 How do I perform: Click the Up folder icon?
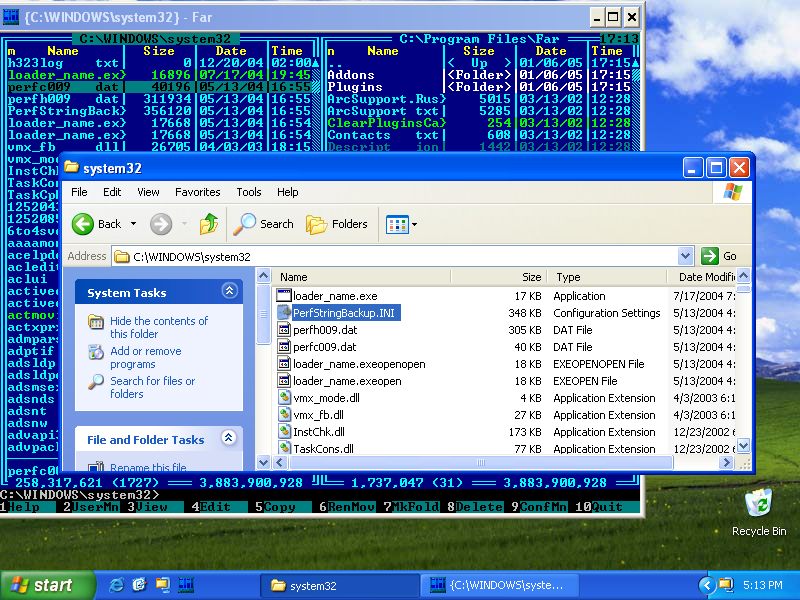click(x=209, y=224)
